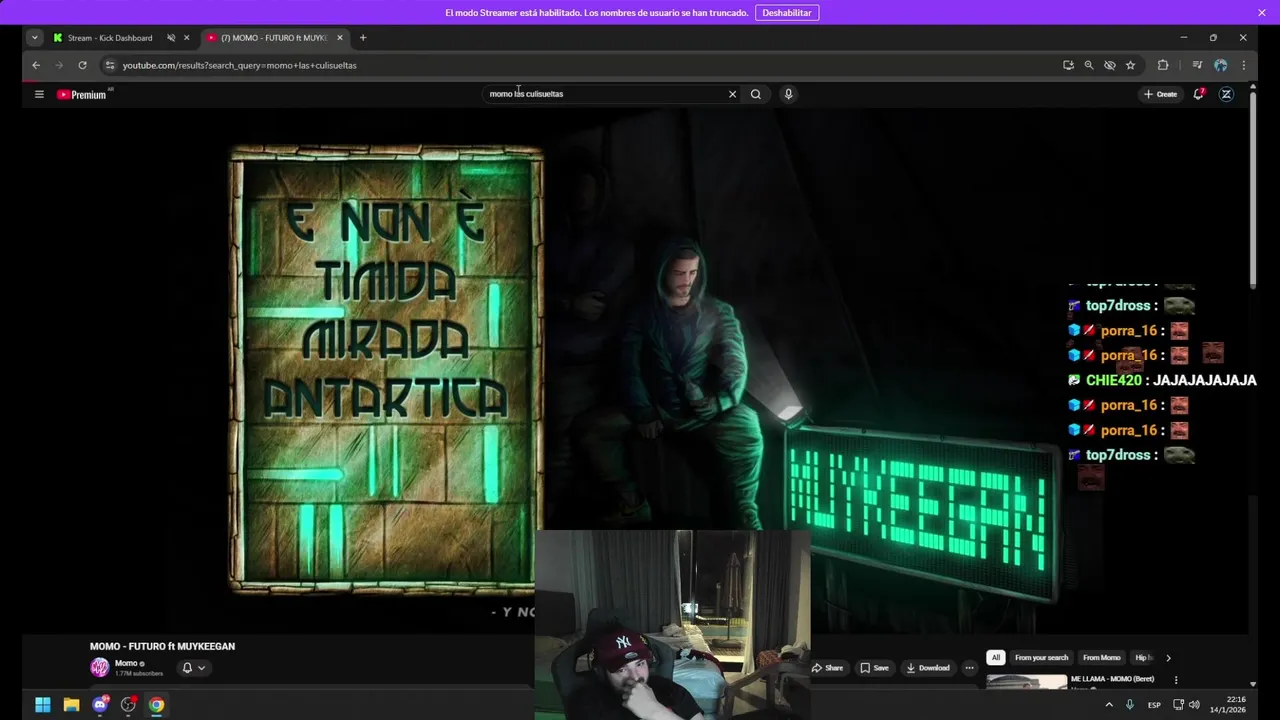Click the address bar URL
Viewport: 1280px width, 720px height.
pos(240,65)
